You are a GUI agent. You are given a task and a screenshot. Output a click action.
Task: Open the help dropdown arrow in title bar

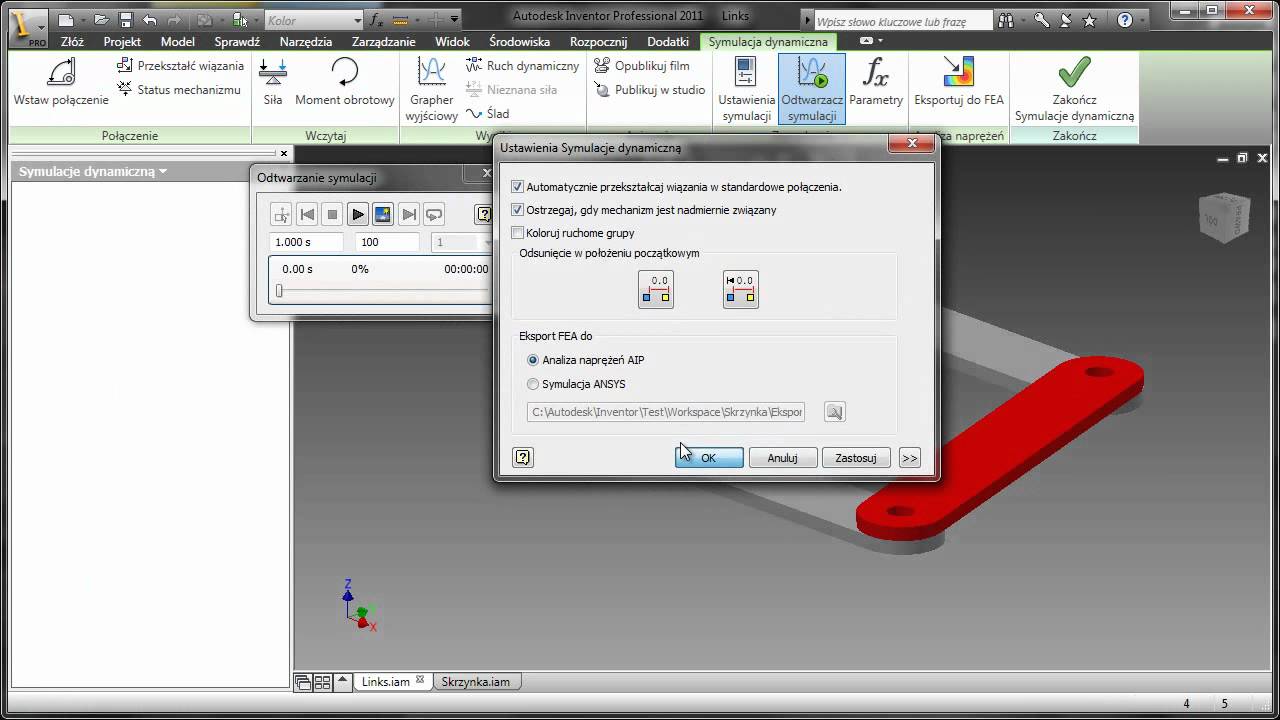[x=1142, y=20]
